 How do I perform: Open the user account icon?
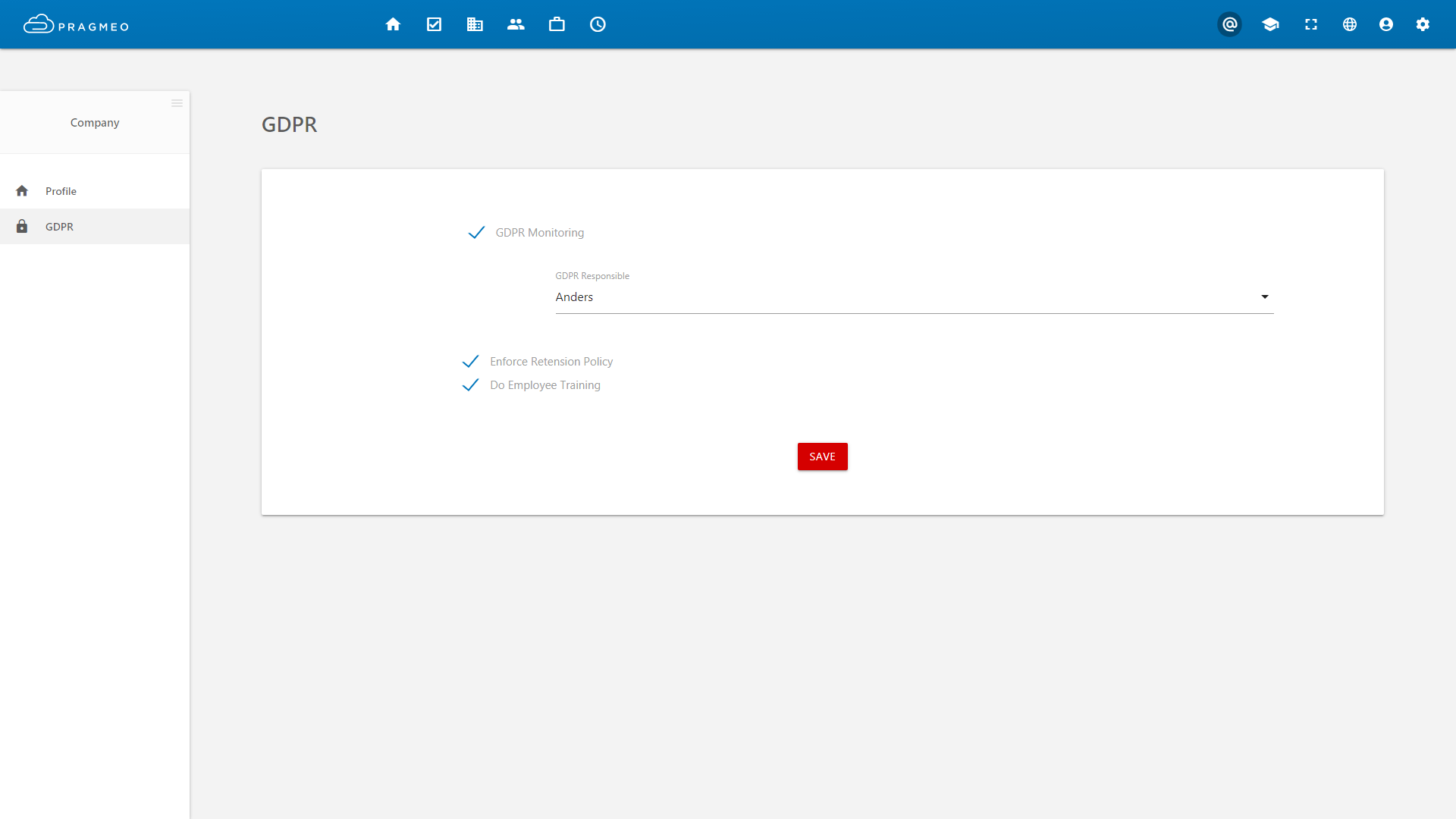(x=1385, y=24)
